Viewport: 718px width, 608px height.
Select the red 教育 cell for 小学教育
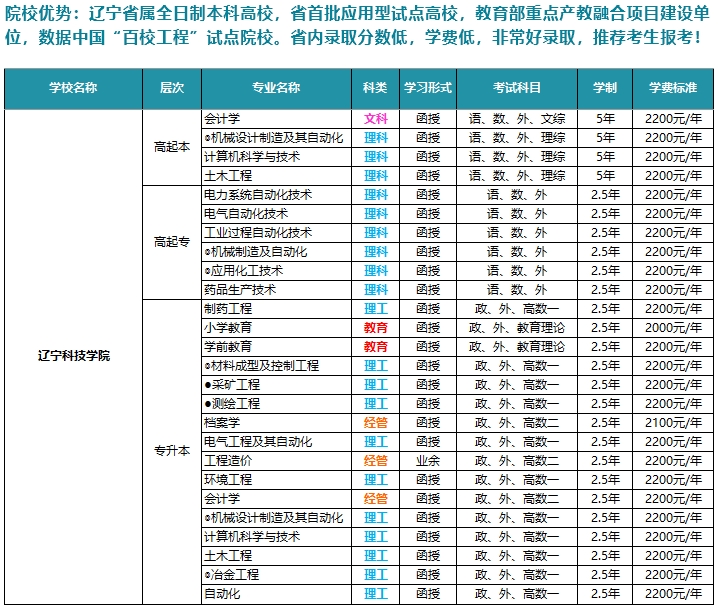(x=375, y=328)
